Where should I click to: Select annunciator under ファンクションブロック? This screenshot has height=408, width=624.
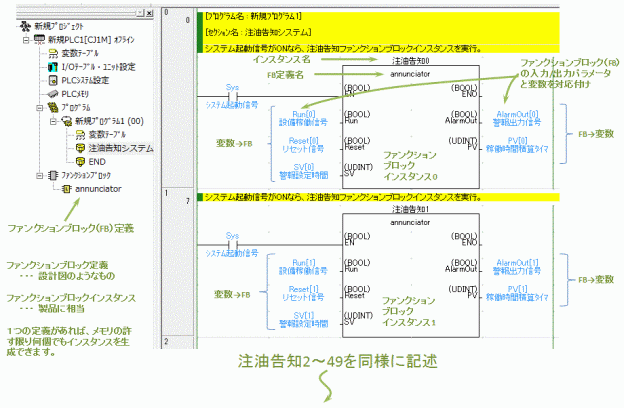point(98,189)
